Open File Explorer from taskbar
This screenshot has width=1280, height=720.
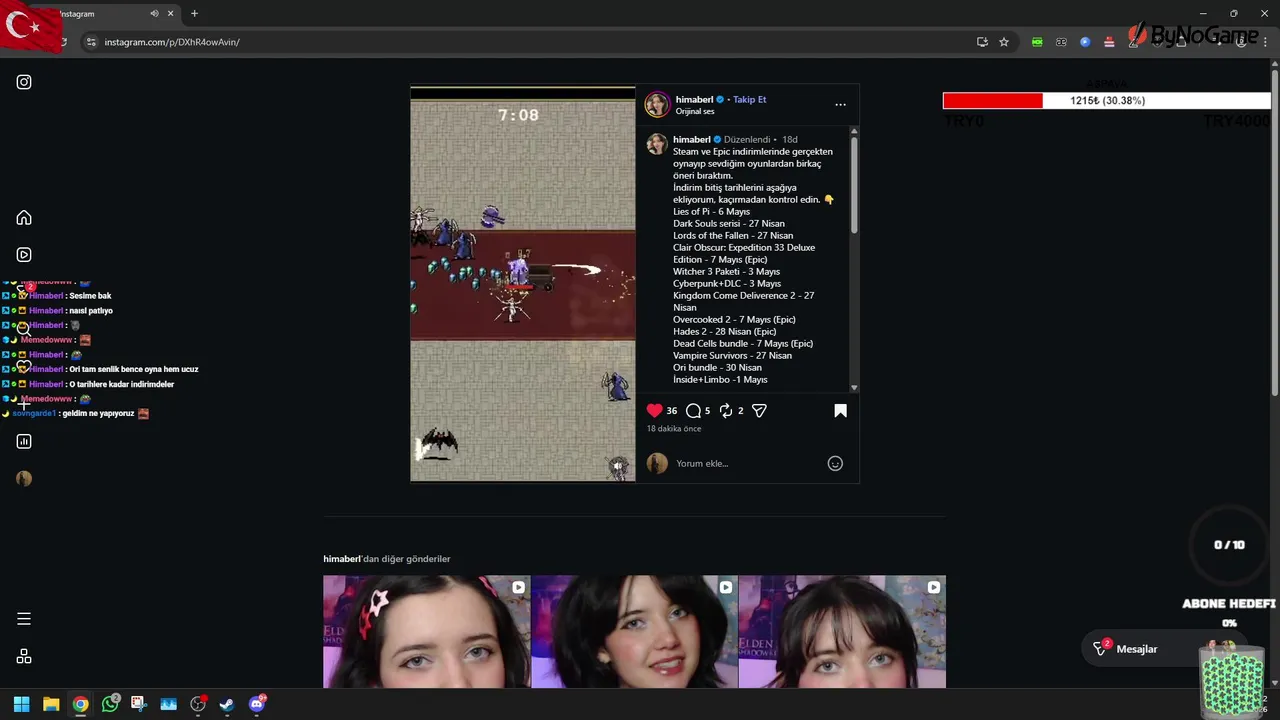tap(51, 704)
